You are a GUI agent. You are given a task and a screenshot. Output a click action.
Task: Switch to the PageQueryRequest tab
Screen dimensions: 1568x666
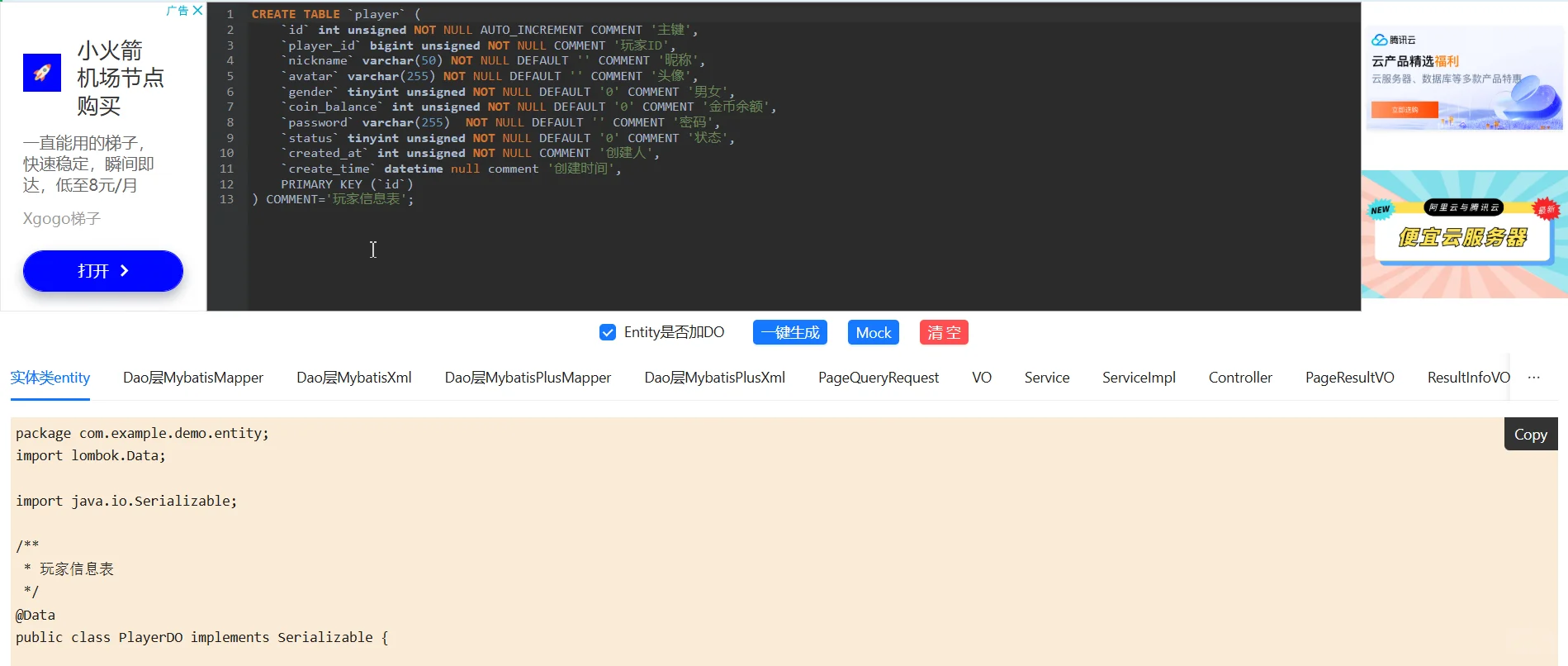click(879, 378)
